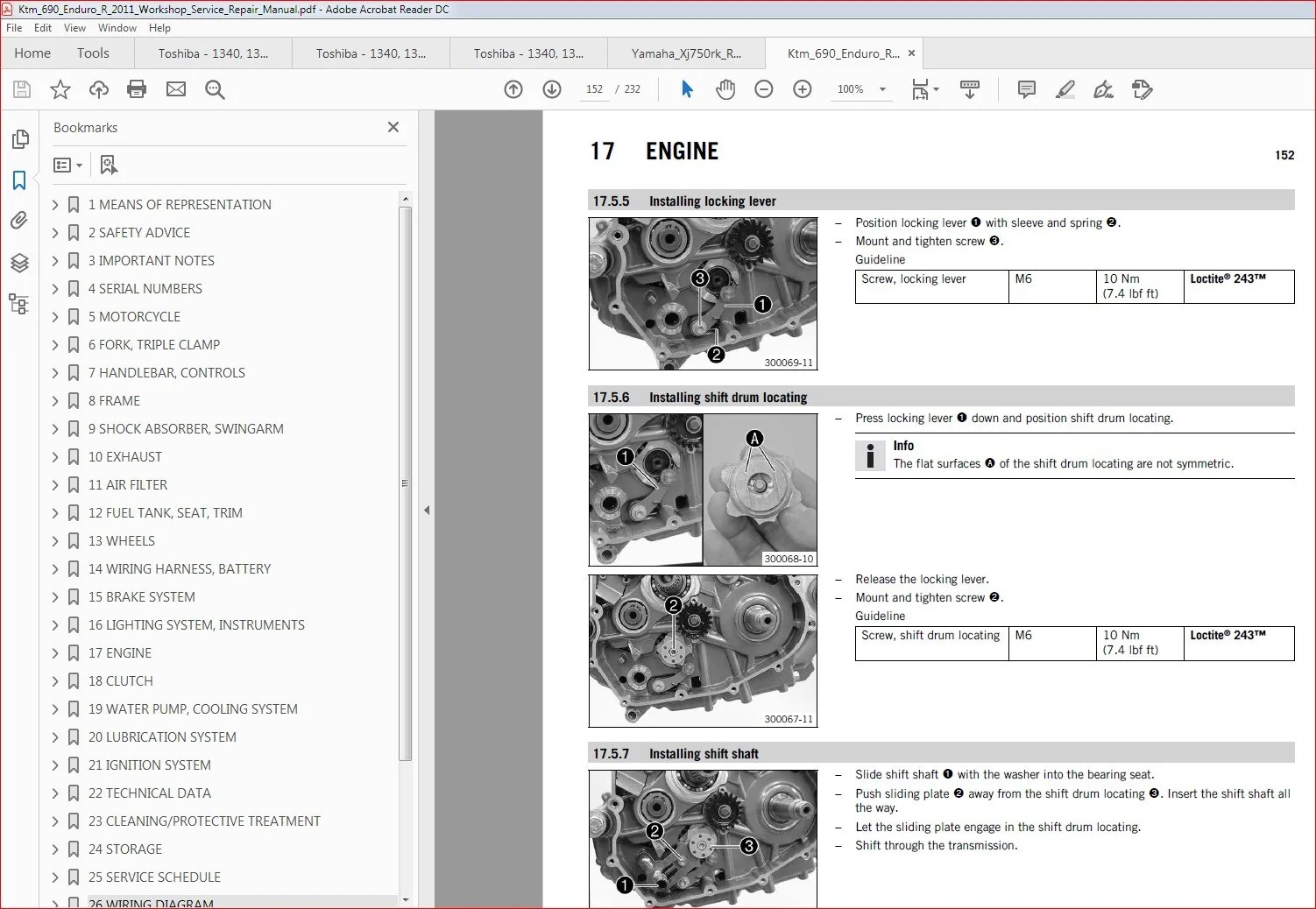Open the 2 SAFETY ADVICE bookmark
Viewport: 1316px width, 909px height.
point(139,233)
